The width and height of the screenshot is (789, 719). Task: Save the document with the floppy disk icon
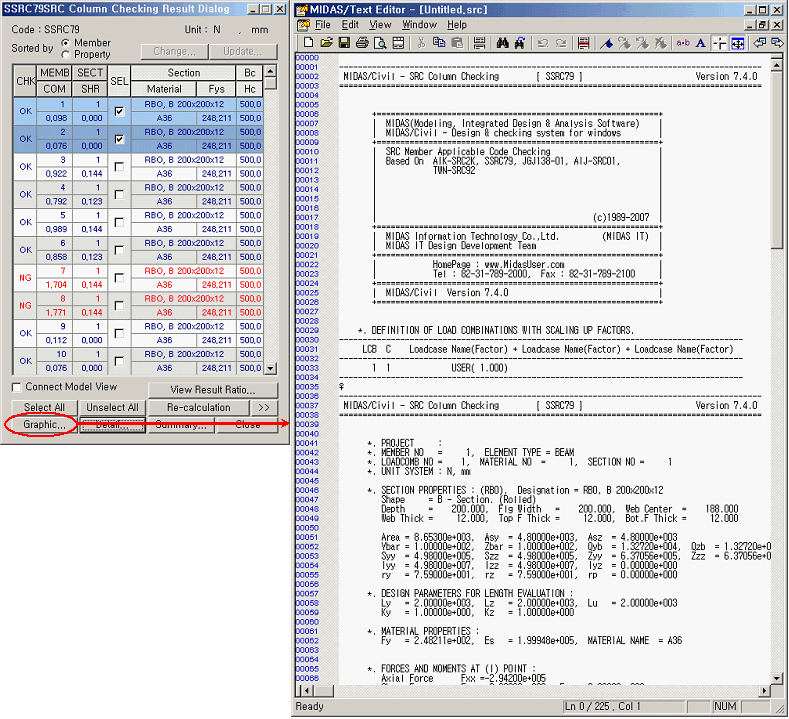(x=344, y=43)
